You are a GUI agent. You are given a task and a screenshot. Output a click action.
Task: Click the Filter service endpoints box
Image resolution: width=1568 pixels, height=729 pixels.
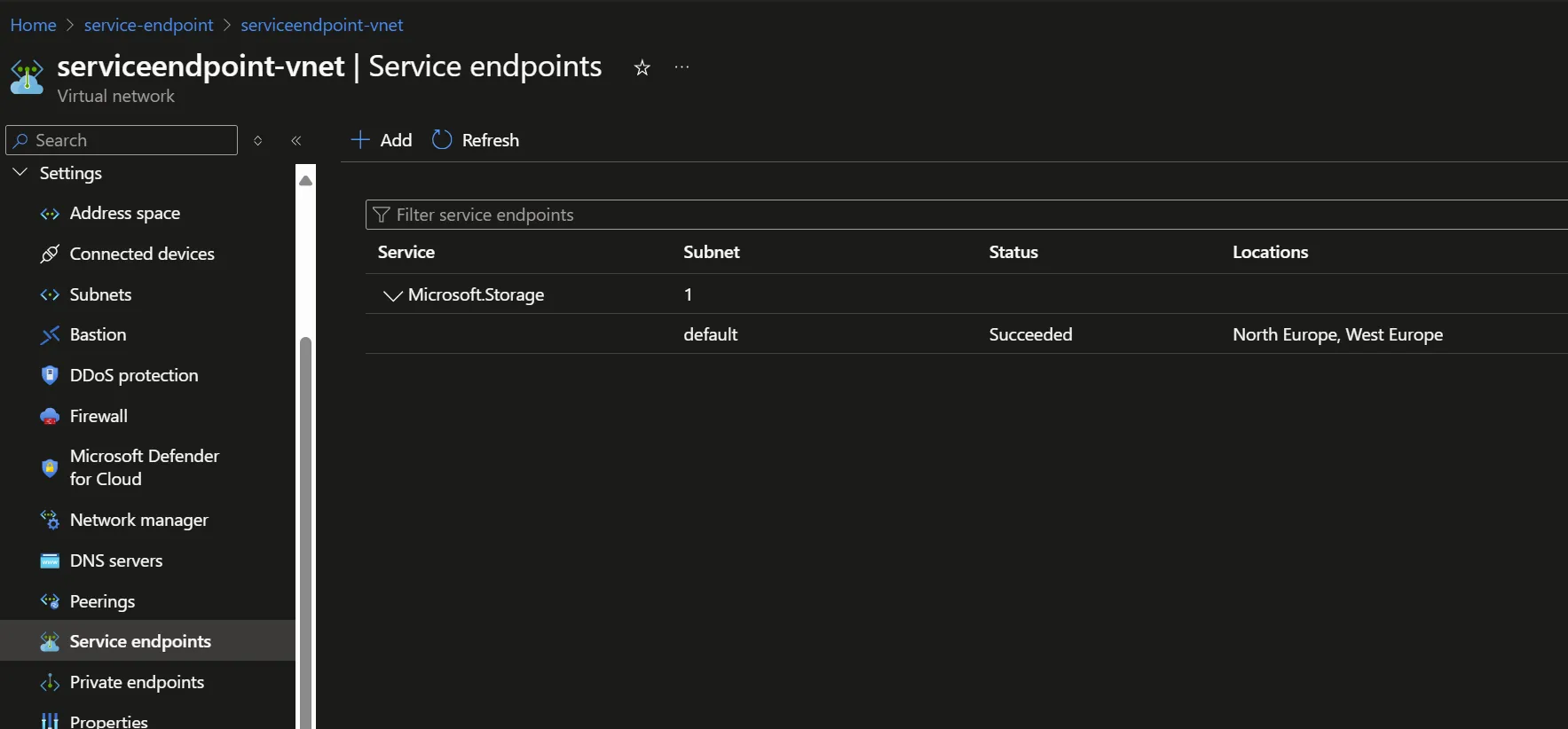tap(966, 215)
